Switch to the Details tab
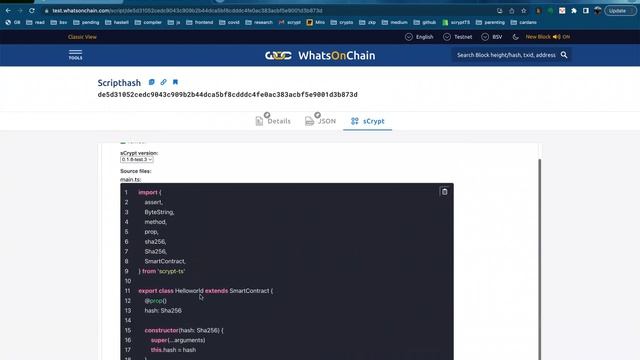Screen dimensions: 640x360 273,121
